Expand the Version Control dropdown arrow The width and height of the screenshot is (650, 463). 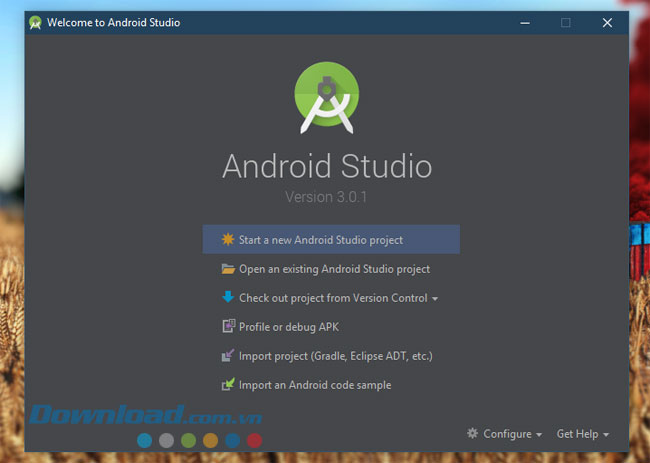(x=435, y=299)
